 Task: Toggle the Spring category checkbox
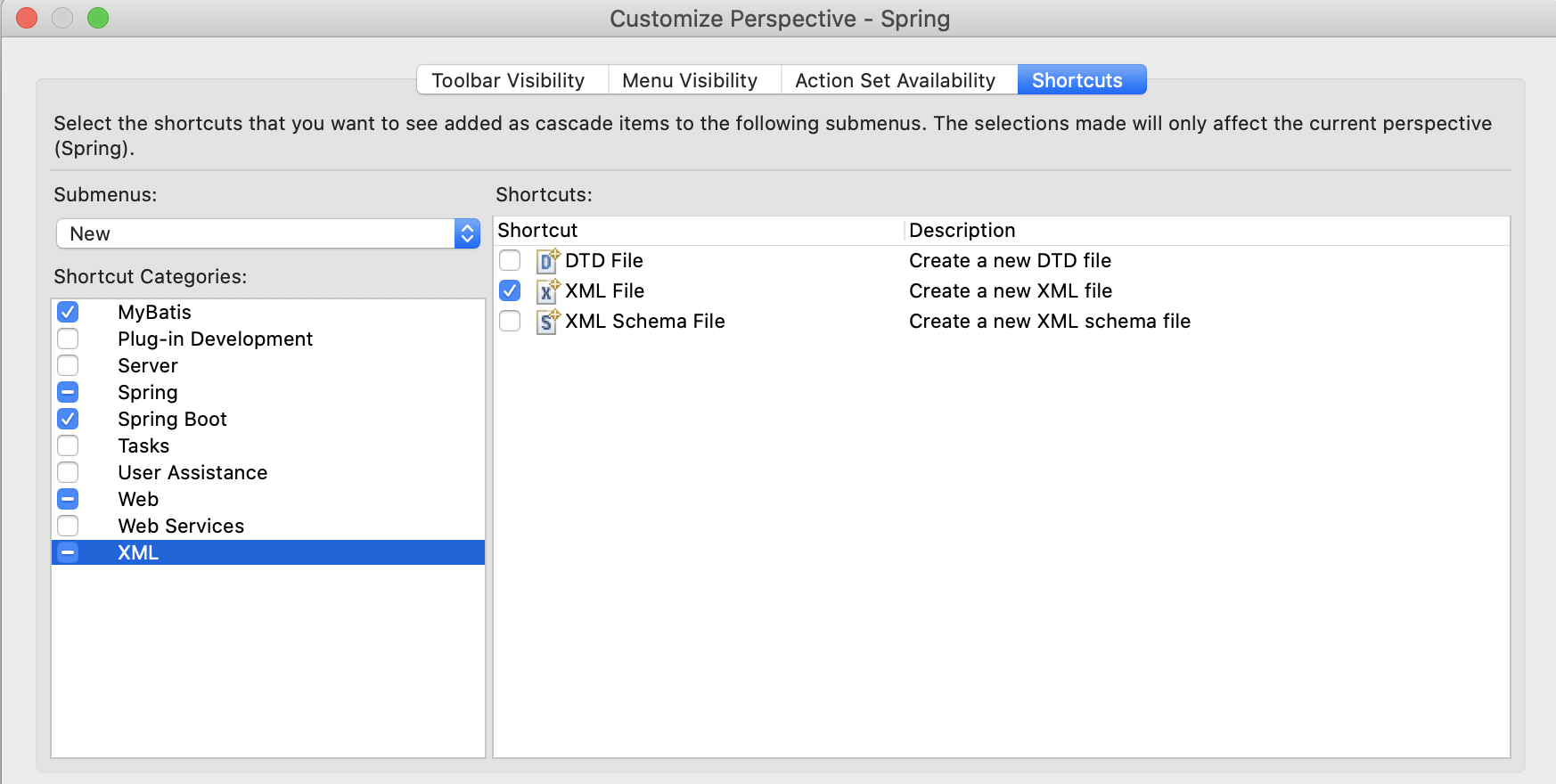[68, 392]
